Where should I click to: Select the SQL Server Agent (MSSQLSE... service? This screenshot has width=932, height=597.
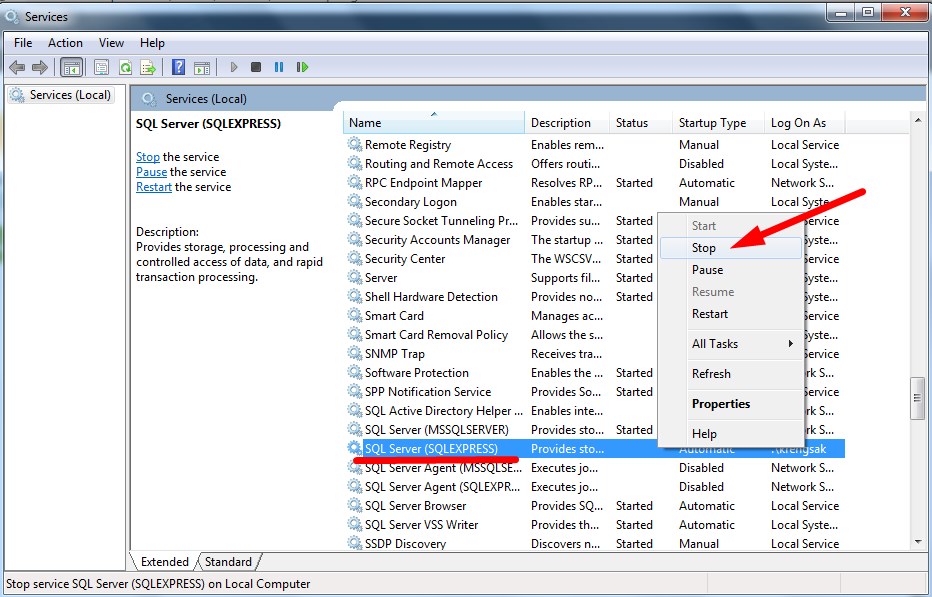click(x=594, y=469)
